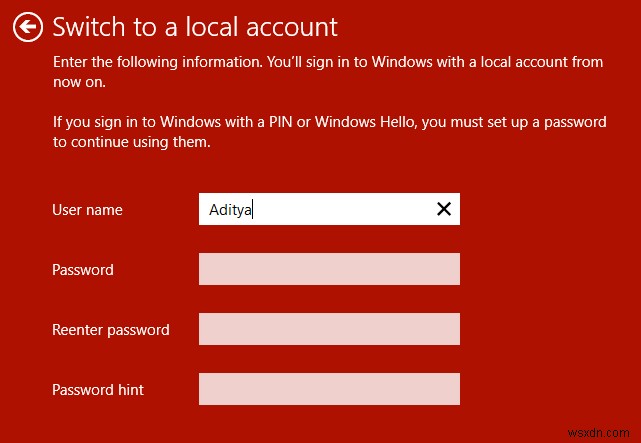The image size is (641, 443).
Task: Click into the Password field
Action: pos(329,269)
